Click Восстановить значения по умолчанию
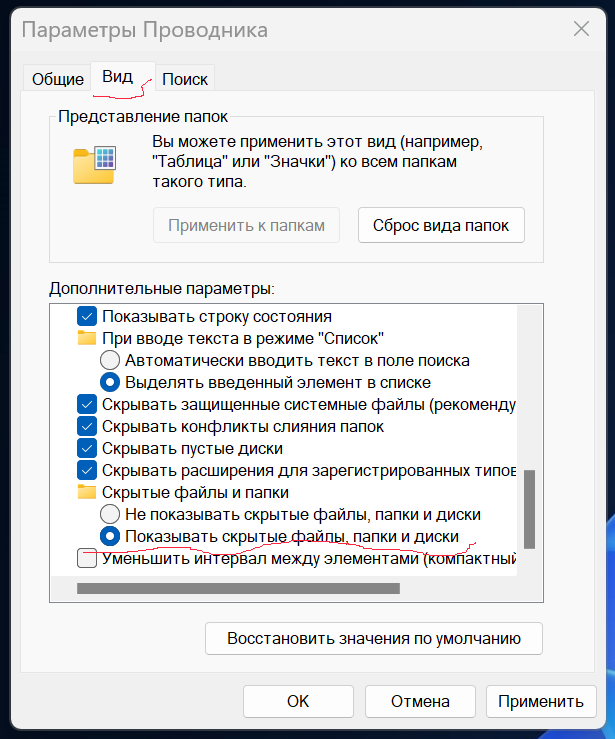This screenshot has width=615, height=739. pos(374,639)
